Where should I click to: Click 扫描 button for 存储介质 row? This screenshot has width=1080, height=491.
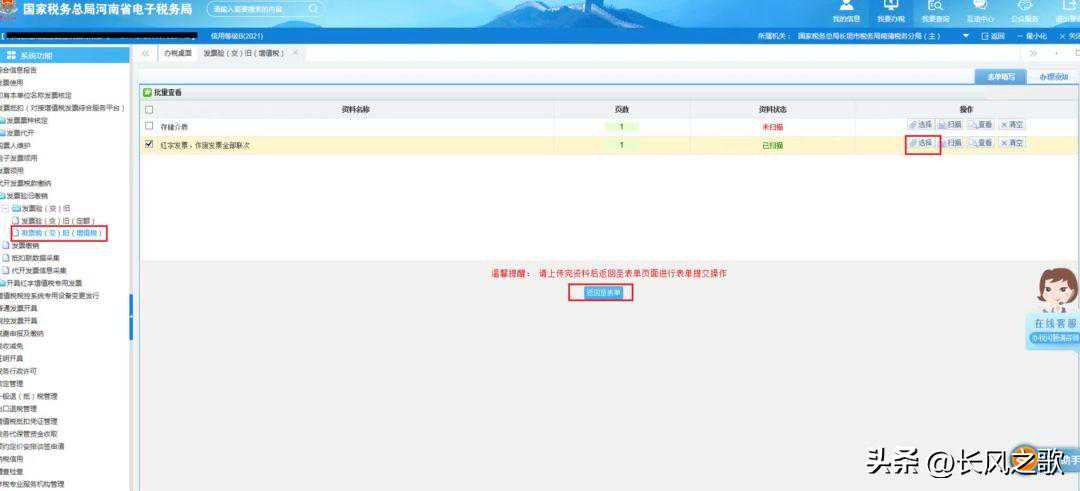949,125
